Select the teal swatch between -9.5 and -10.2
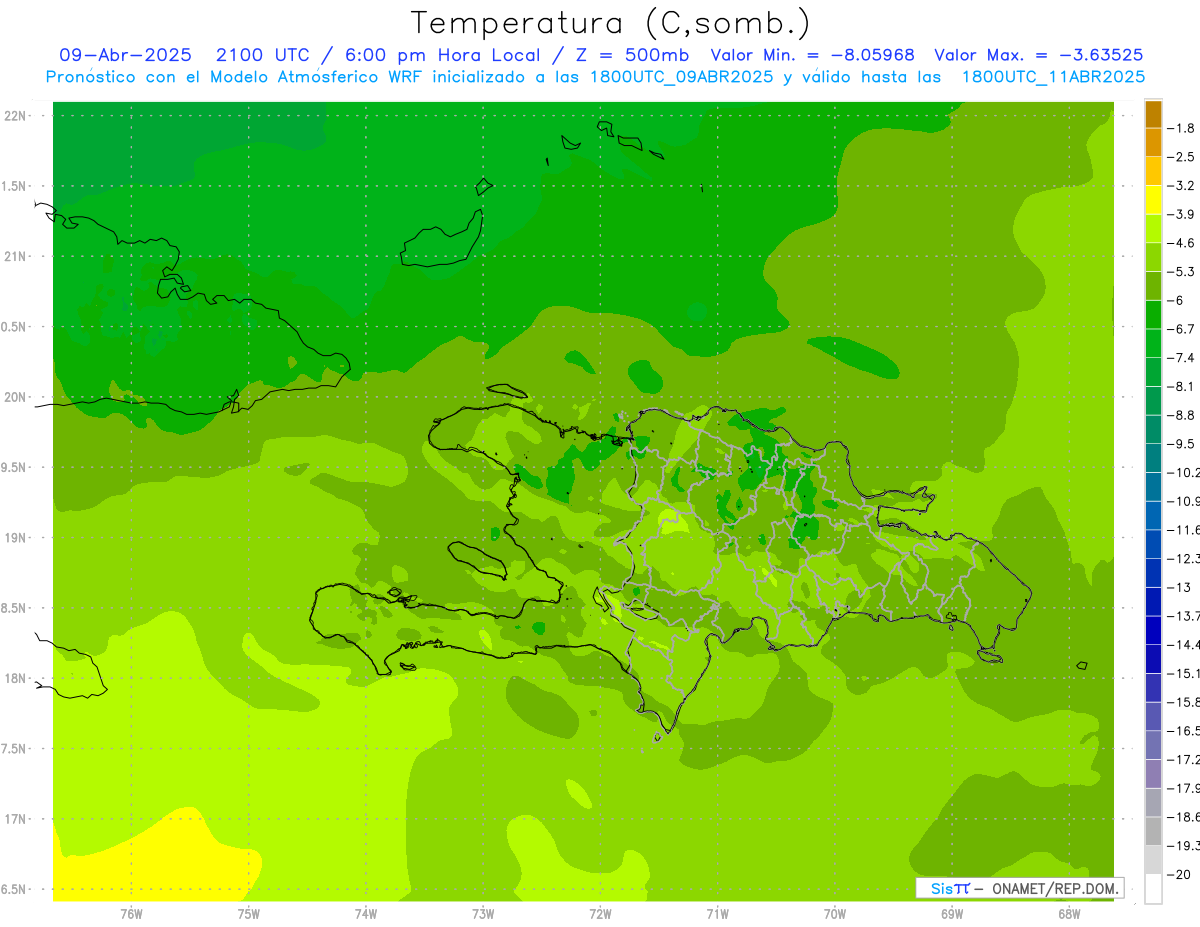This screenshot has width=1200, height=927. click(1153, 458)
